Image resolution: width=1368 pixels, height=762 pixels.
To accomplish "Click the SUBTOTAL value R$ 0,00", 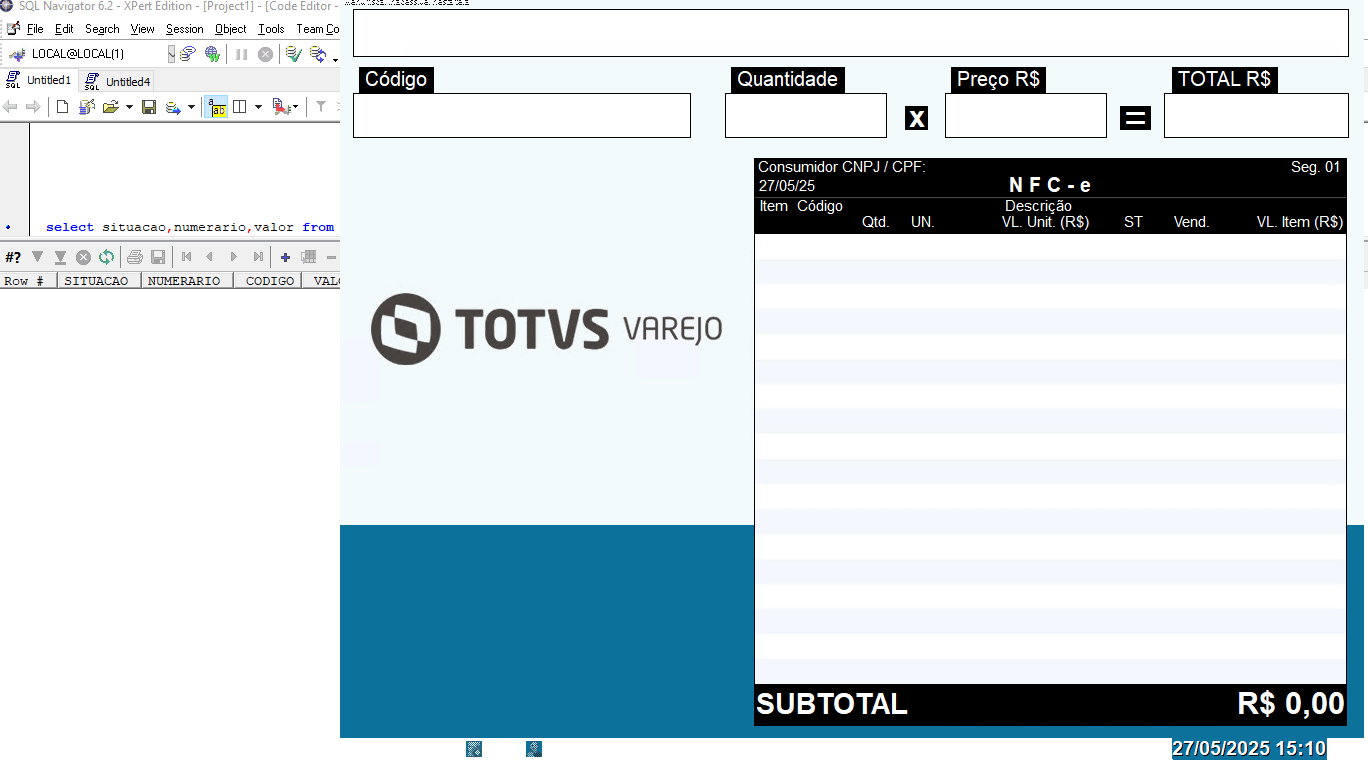I will point(1291,703).
